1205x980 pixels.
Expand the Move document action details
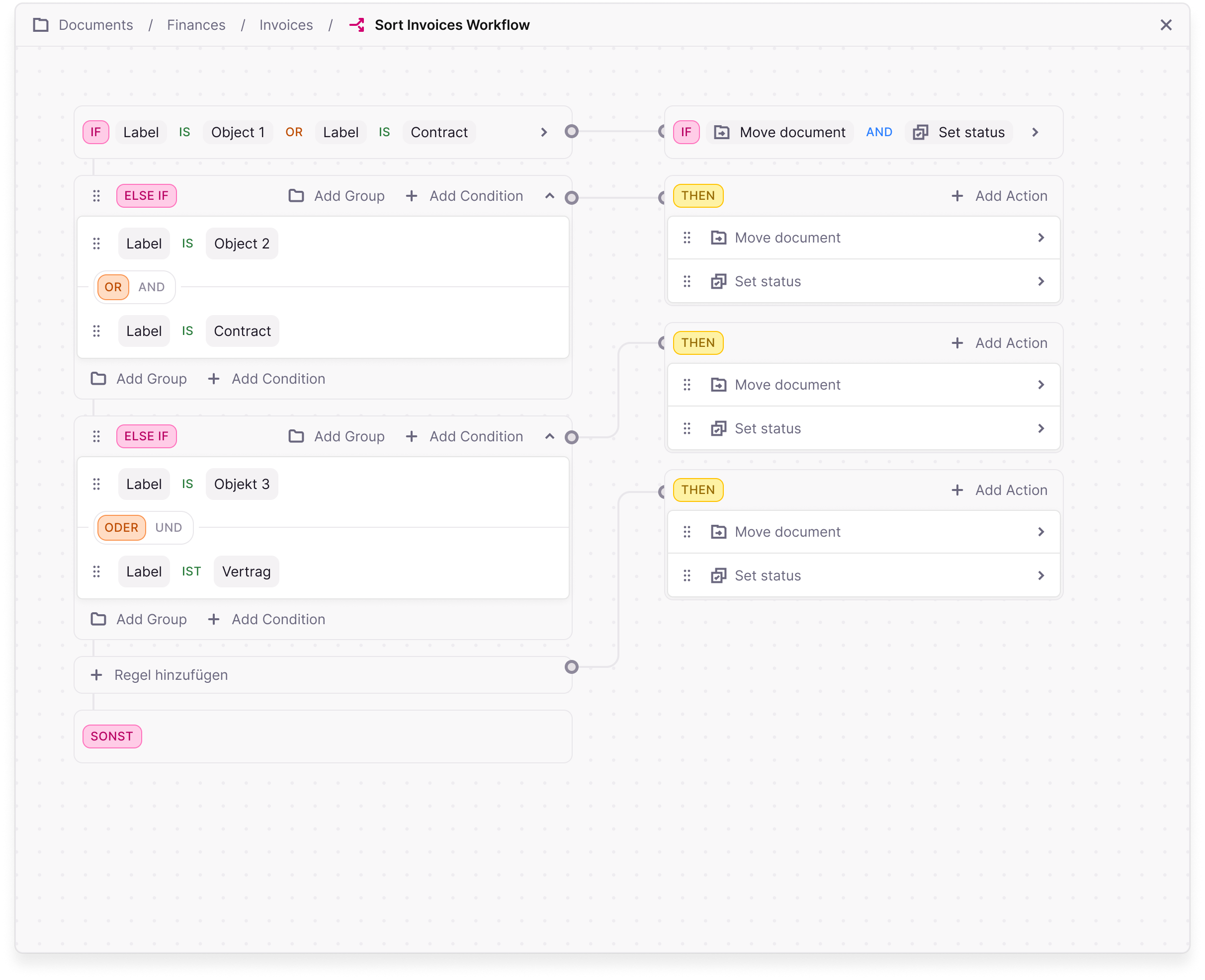click(1040, 238)
